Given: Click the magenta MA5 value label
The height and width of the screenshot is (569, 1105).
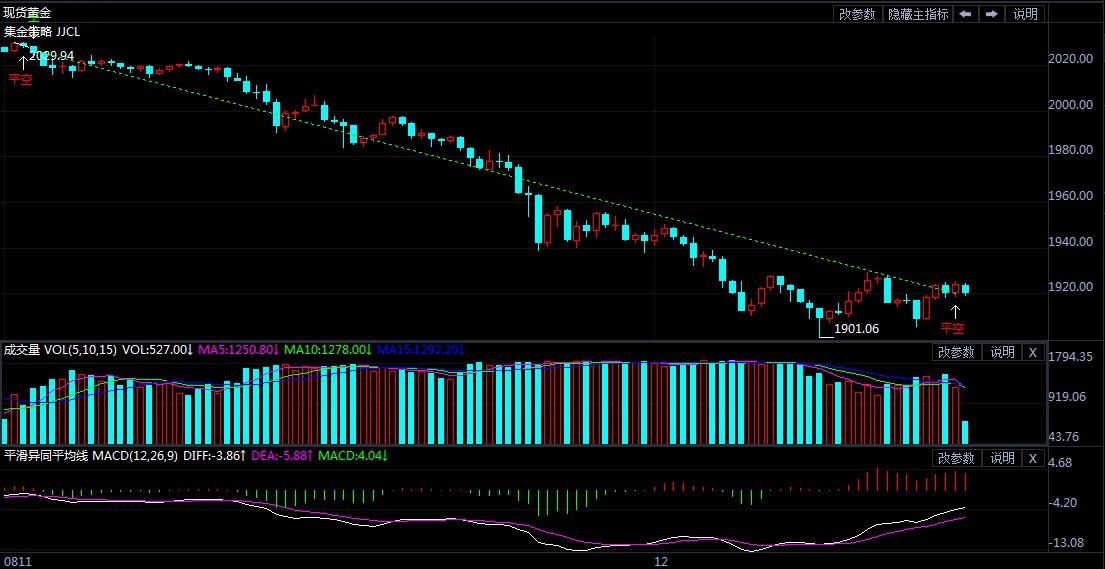Looking at the screenshot, I should (239, 350).
